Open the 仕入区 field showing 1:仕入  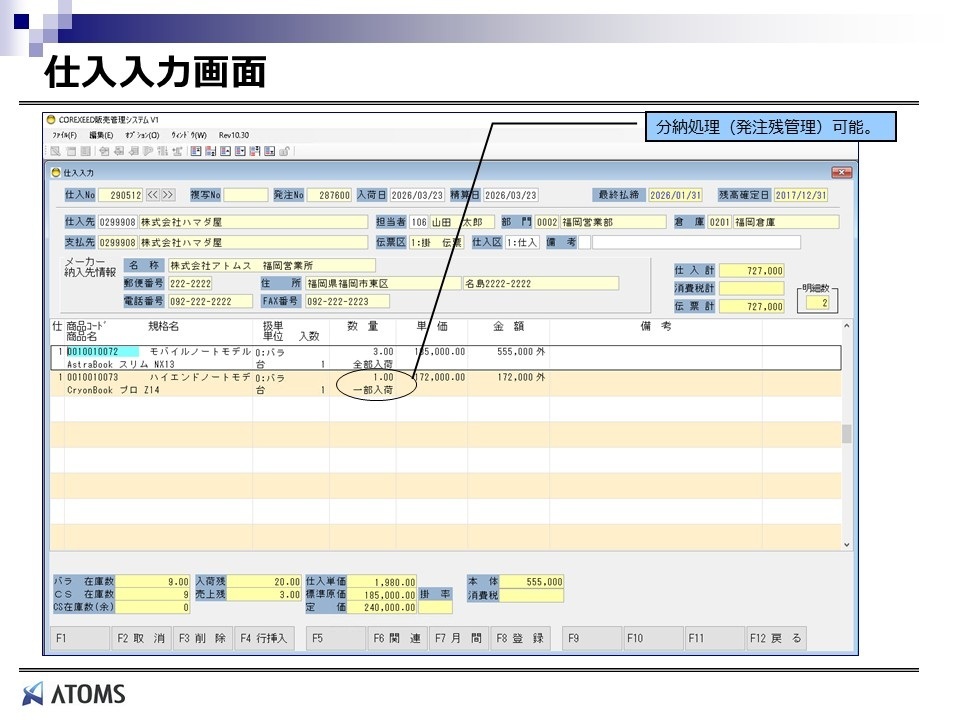tap(522, 242)
